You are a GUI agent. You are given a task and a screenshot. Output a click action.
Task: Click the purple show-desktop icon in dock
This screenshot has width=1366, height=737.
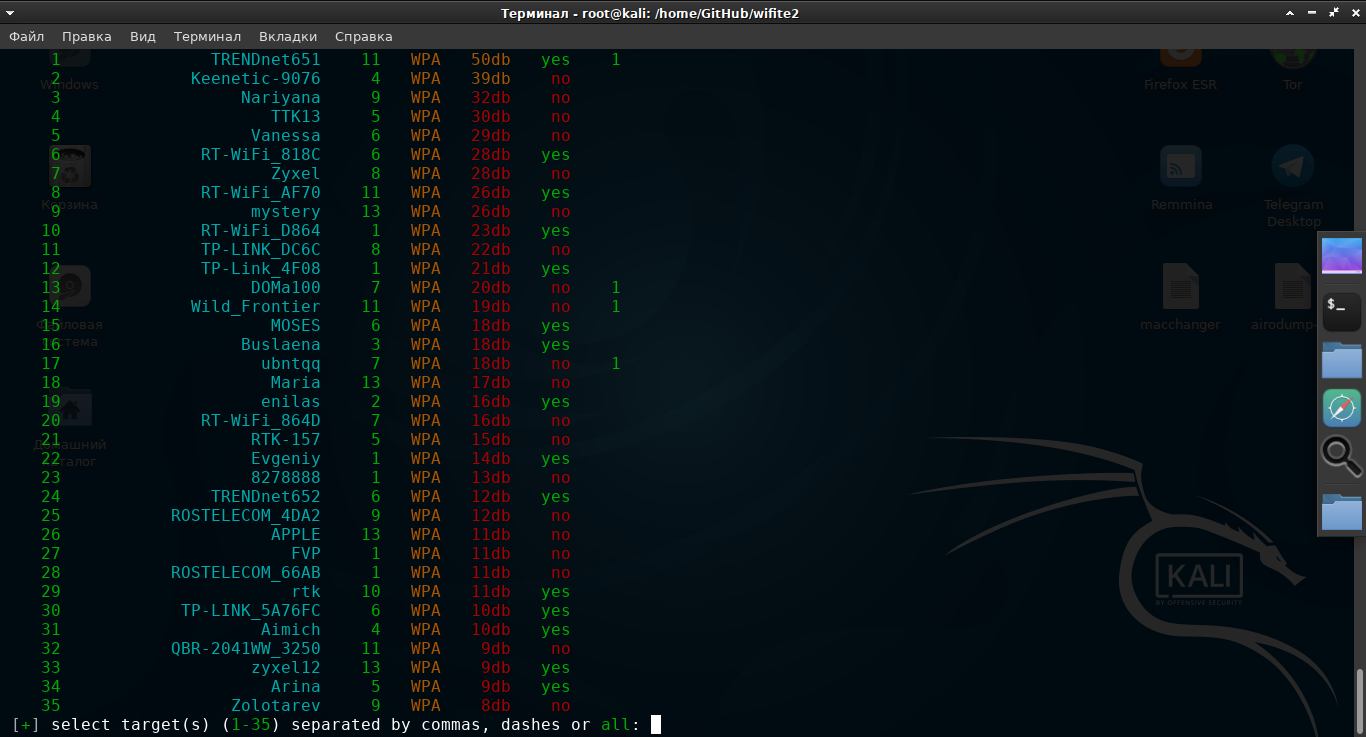1341,255
